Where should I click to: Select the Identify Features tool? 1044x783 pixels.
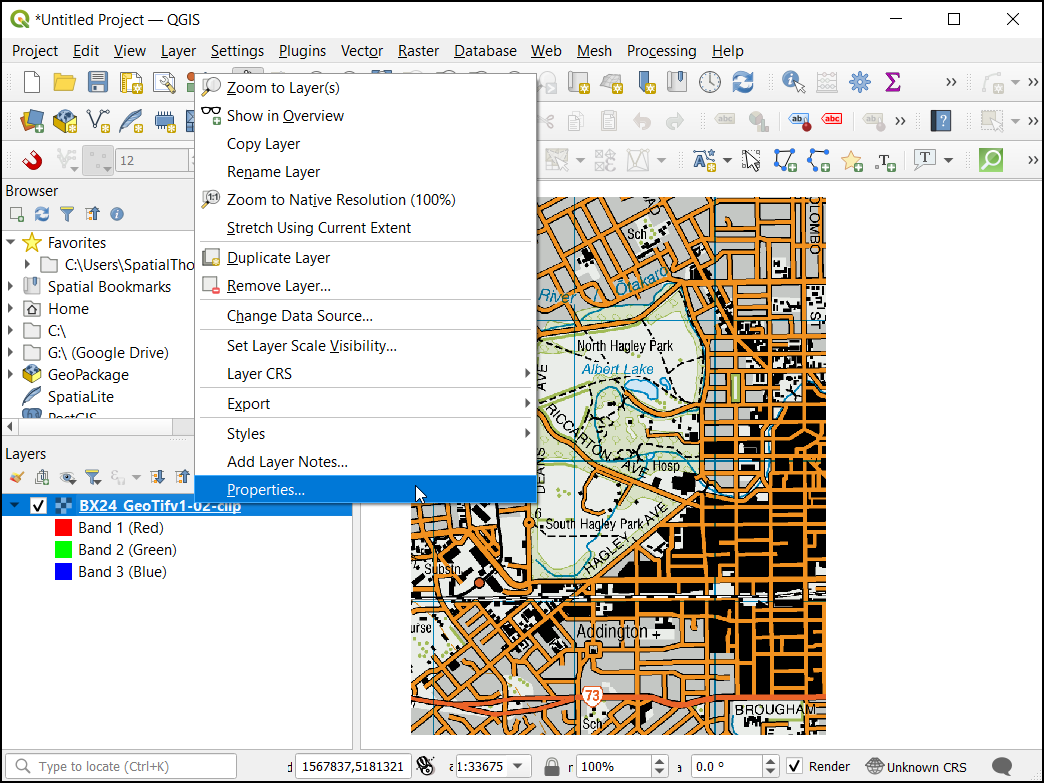[794, 82]
